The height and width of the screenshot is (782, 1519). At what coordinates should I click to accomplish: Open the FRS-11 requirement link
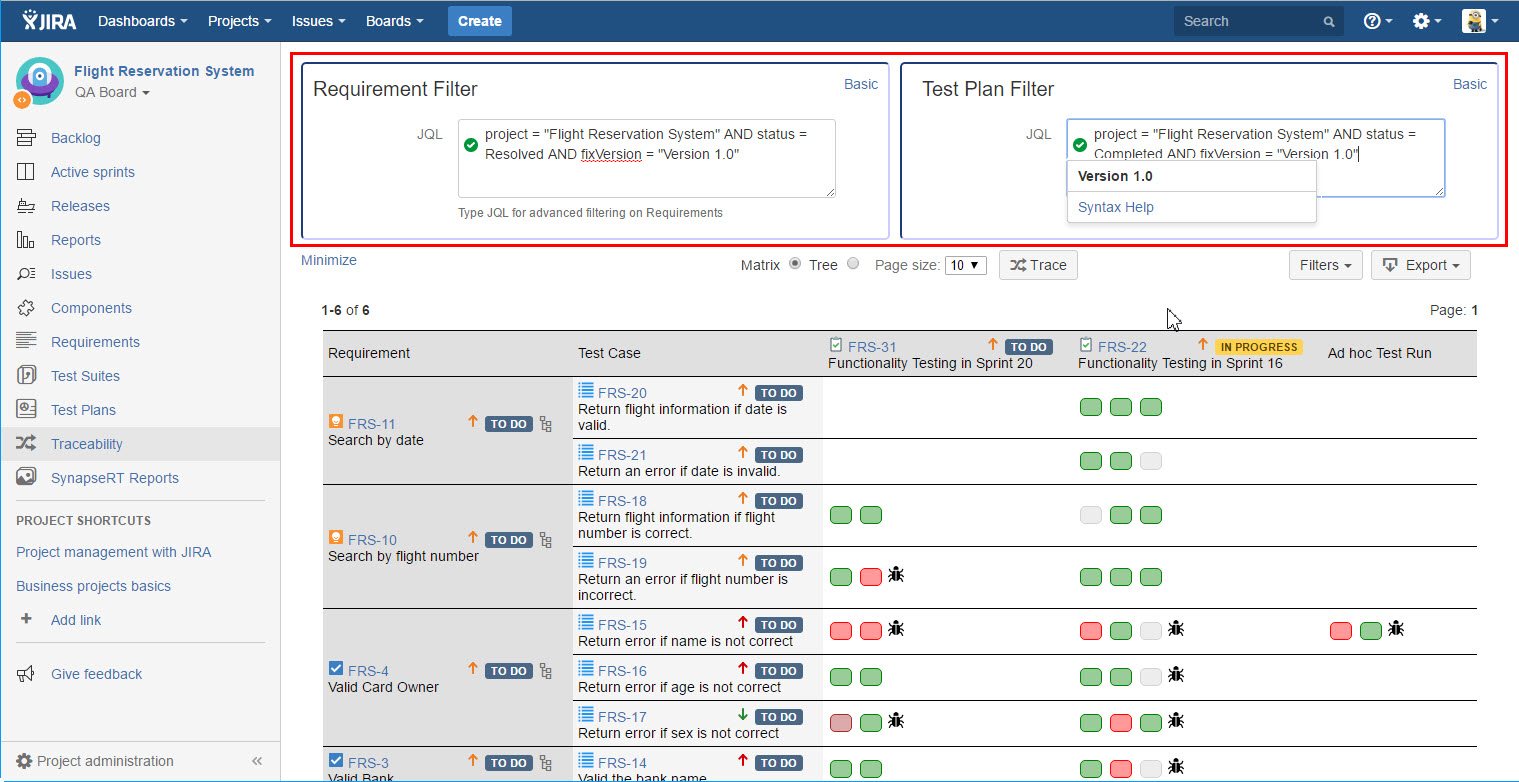coord(372,424)
